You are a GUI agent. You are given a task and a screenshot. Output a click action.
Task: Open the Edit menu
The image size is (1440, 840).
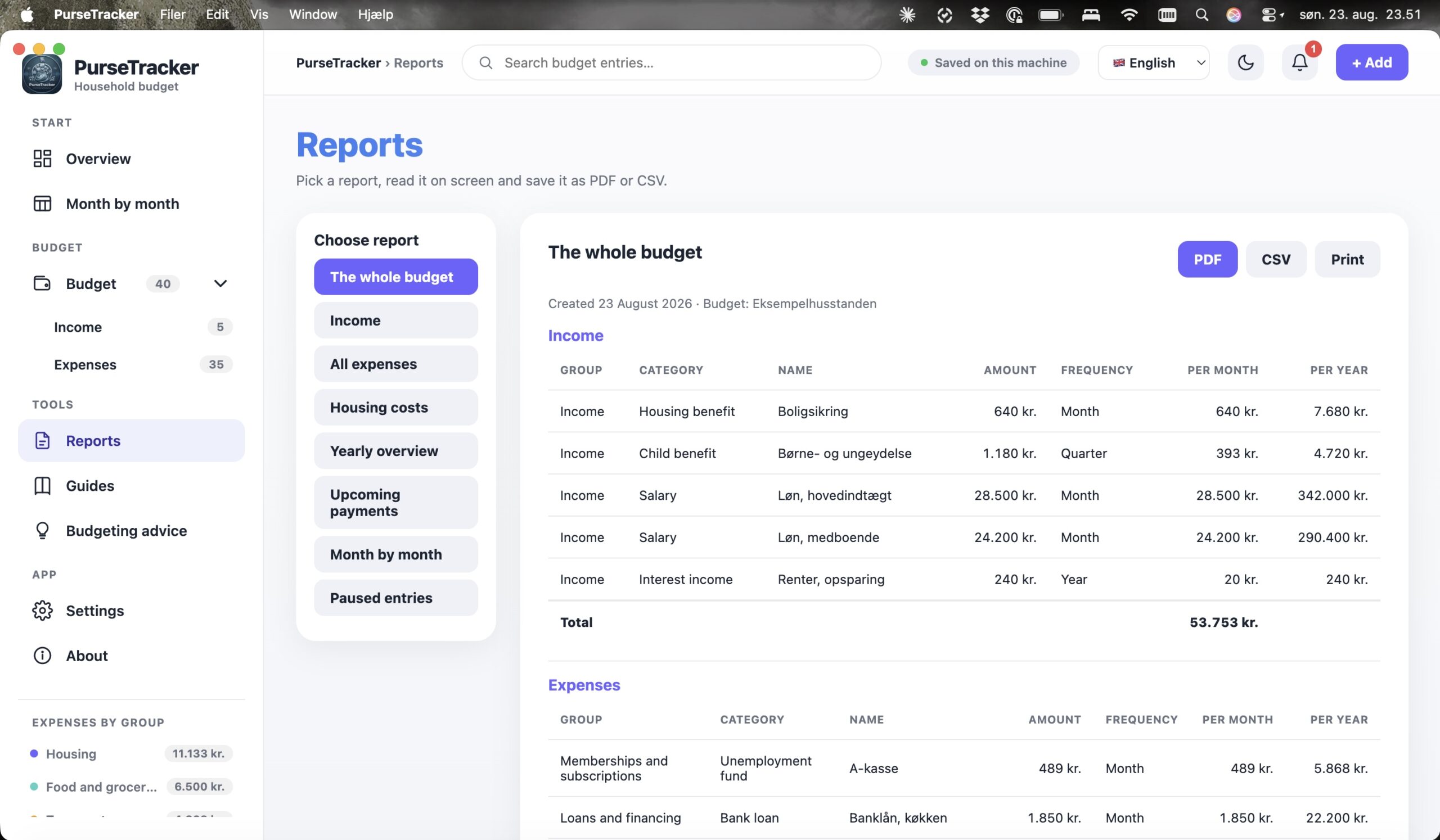[217, 14]
